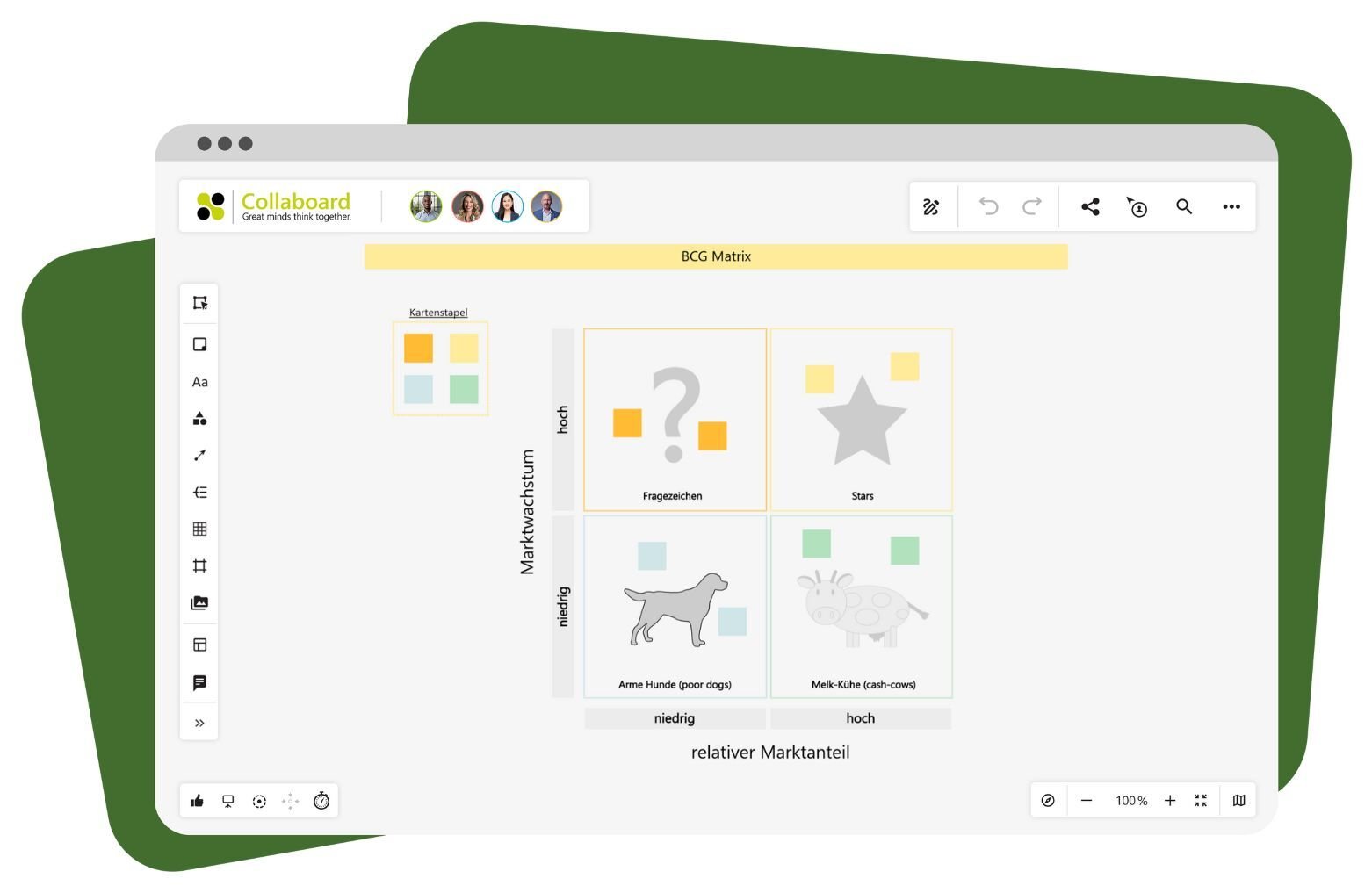Click the share icon
Viewport: 1372px width, 893px height.
point(1090,207)
